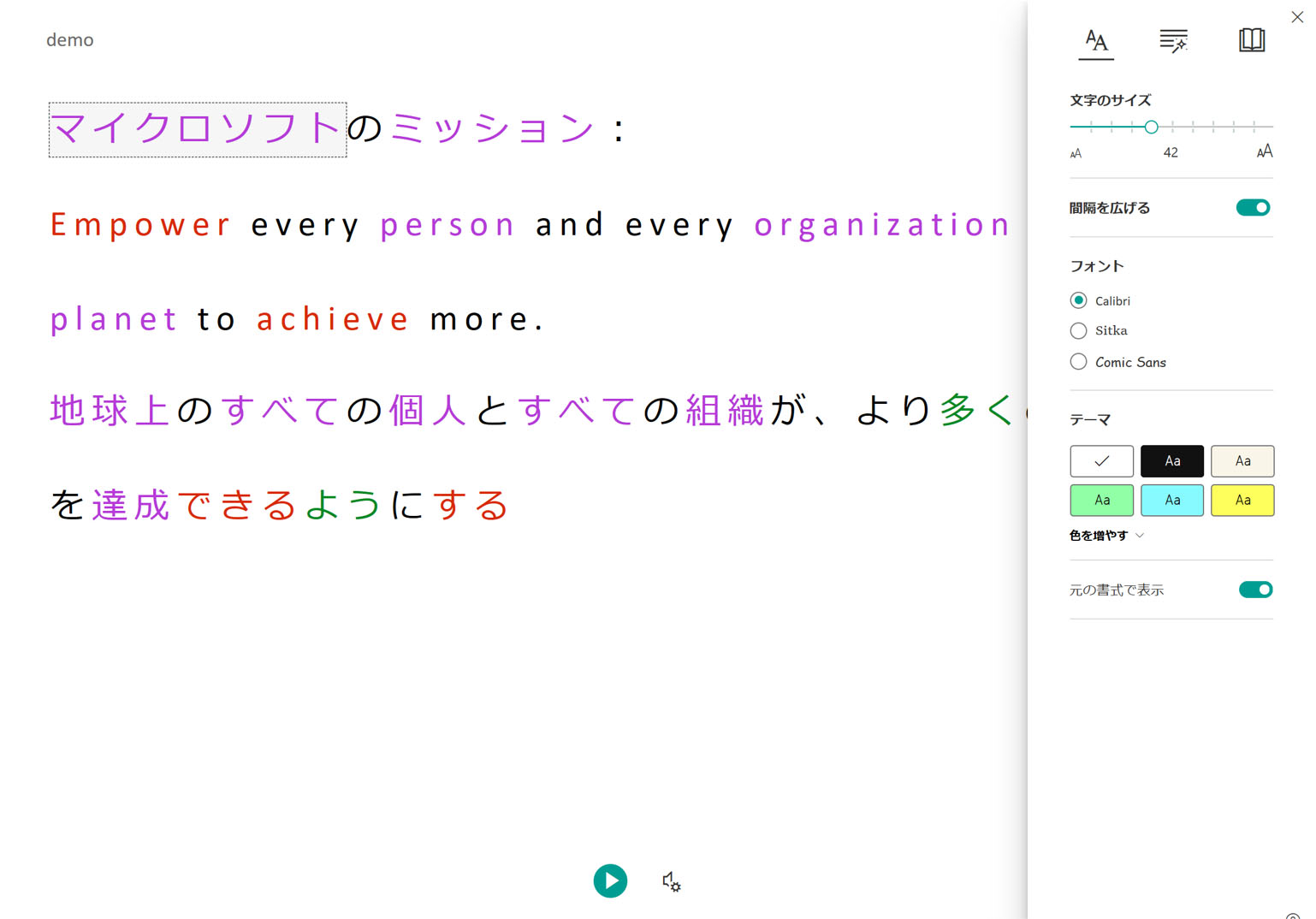The height and width of the screenshot is (919, 1316).
Task: Click the purple word person
Action: tap(448, 227)
